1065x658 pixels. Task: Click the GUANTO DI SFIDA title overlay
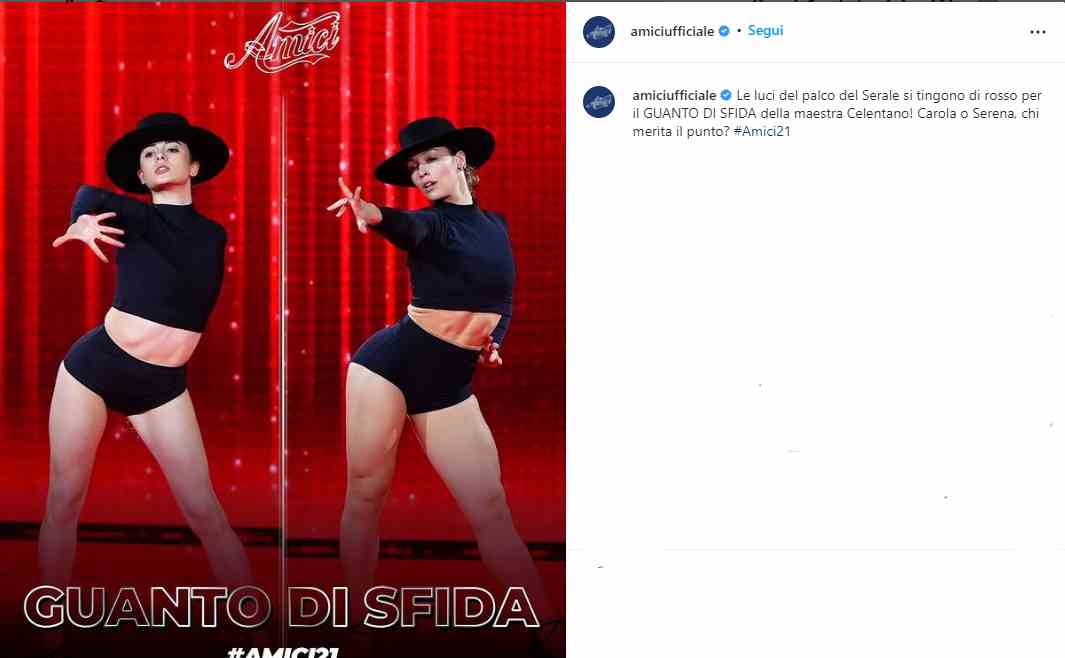tap(282, 606)
